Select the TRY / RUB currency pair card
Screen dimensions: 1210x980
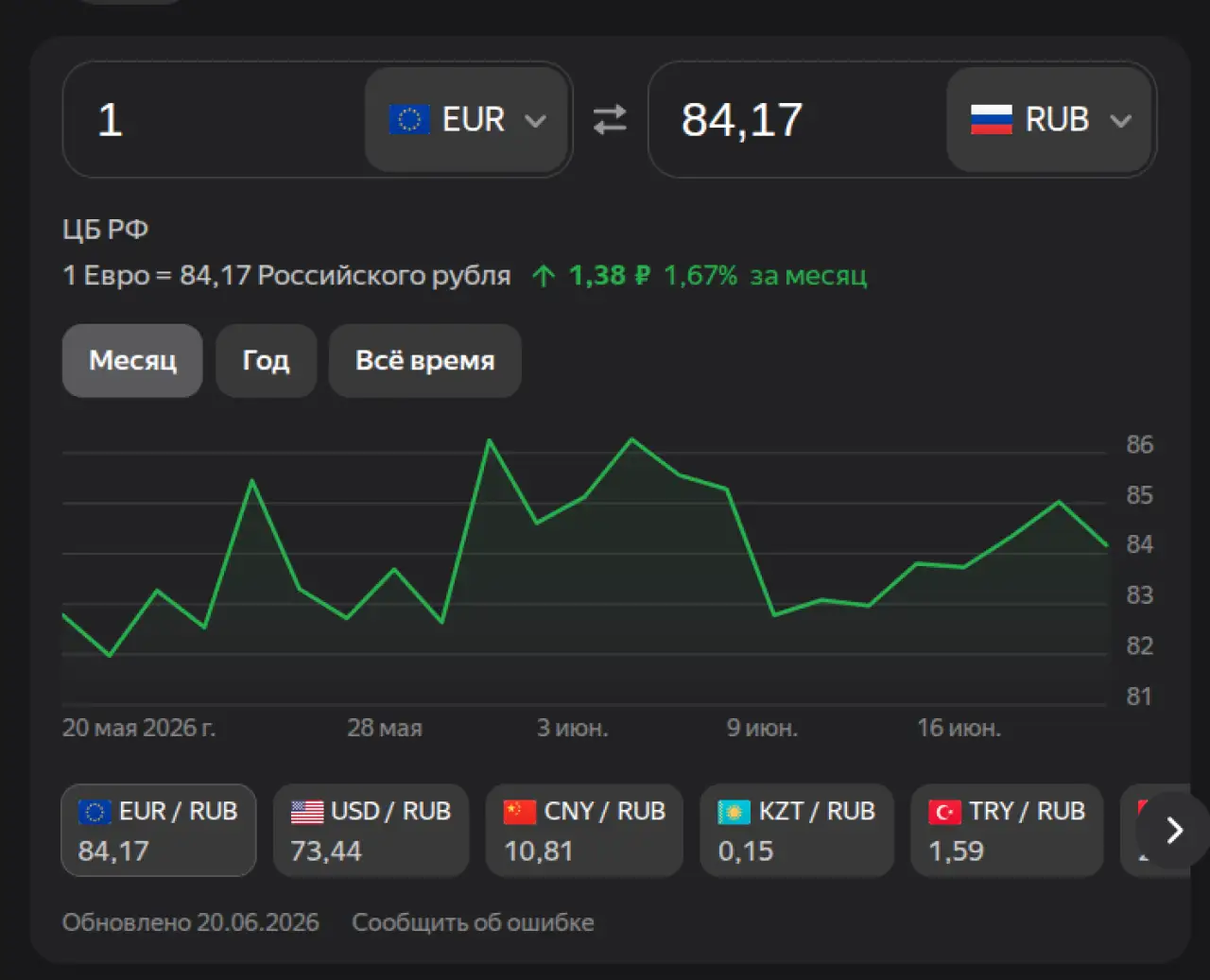pyautogui.click(x=1007, y=831)
